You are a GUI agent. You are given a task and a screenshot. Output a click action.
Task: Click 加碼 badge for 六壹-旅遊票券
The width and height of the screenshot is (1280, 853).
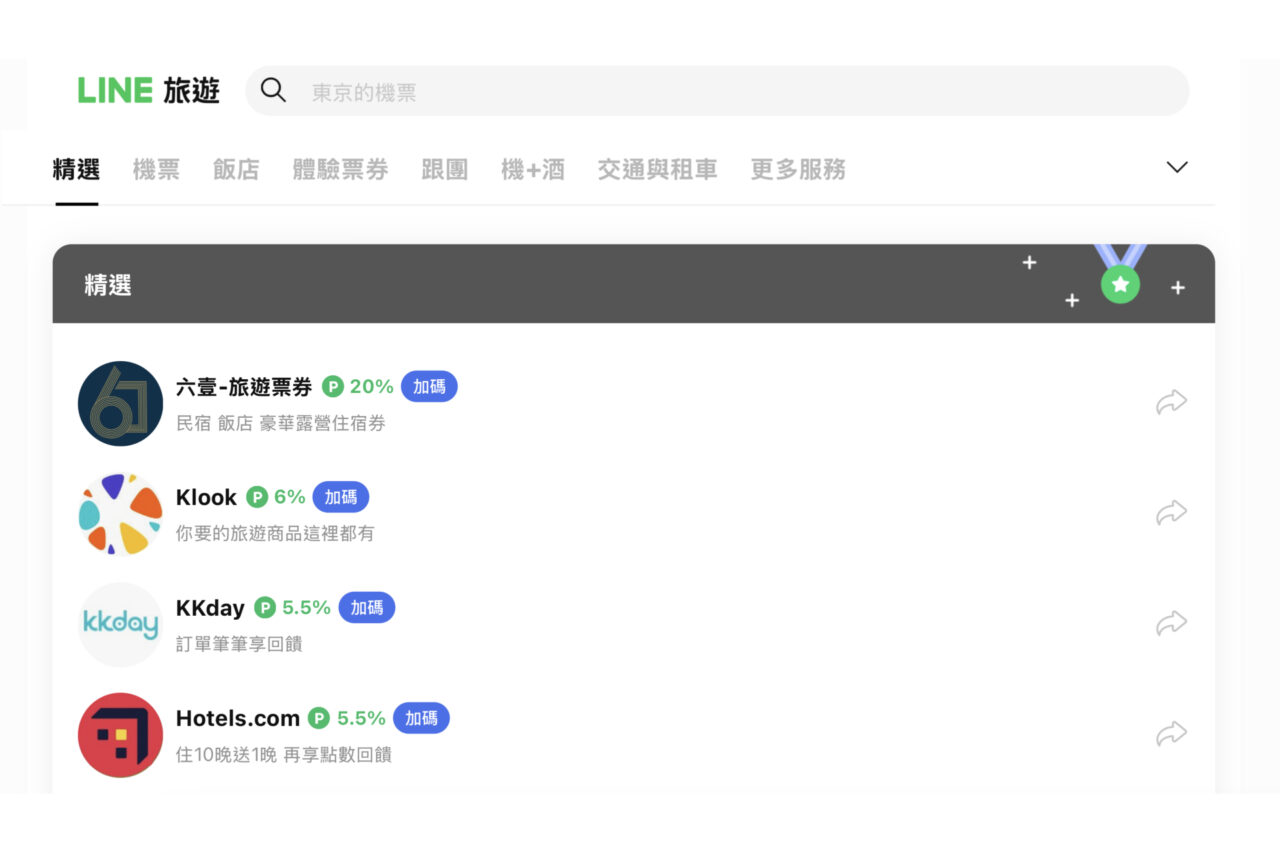click(x=429, y=387)
